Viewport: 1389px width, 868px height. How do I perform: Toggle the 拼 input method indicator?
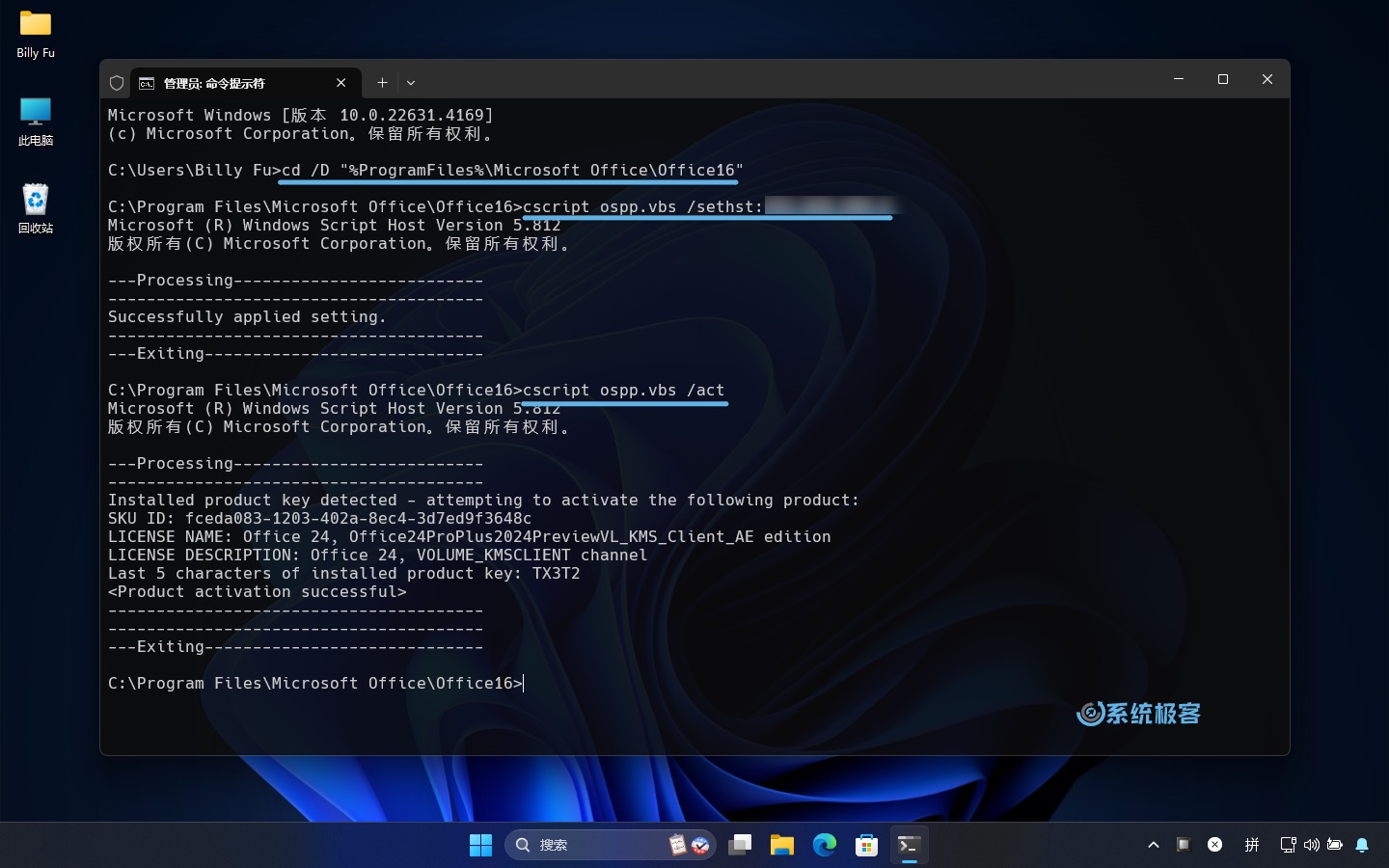tap(1252, 845)
